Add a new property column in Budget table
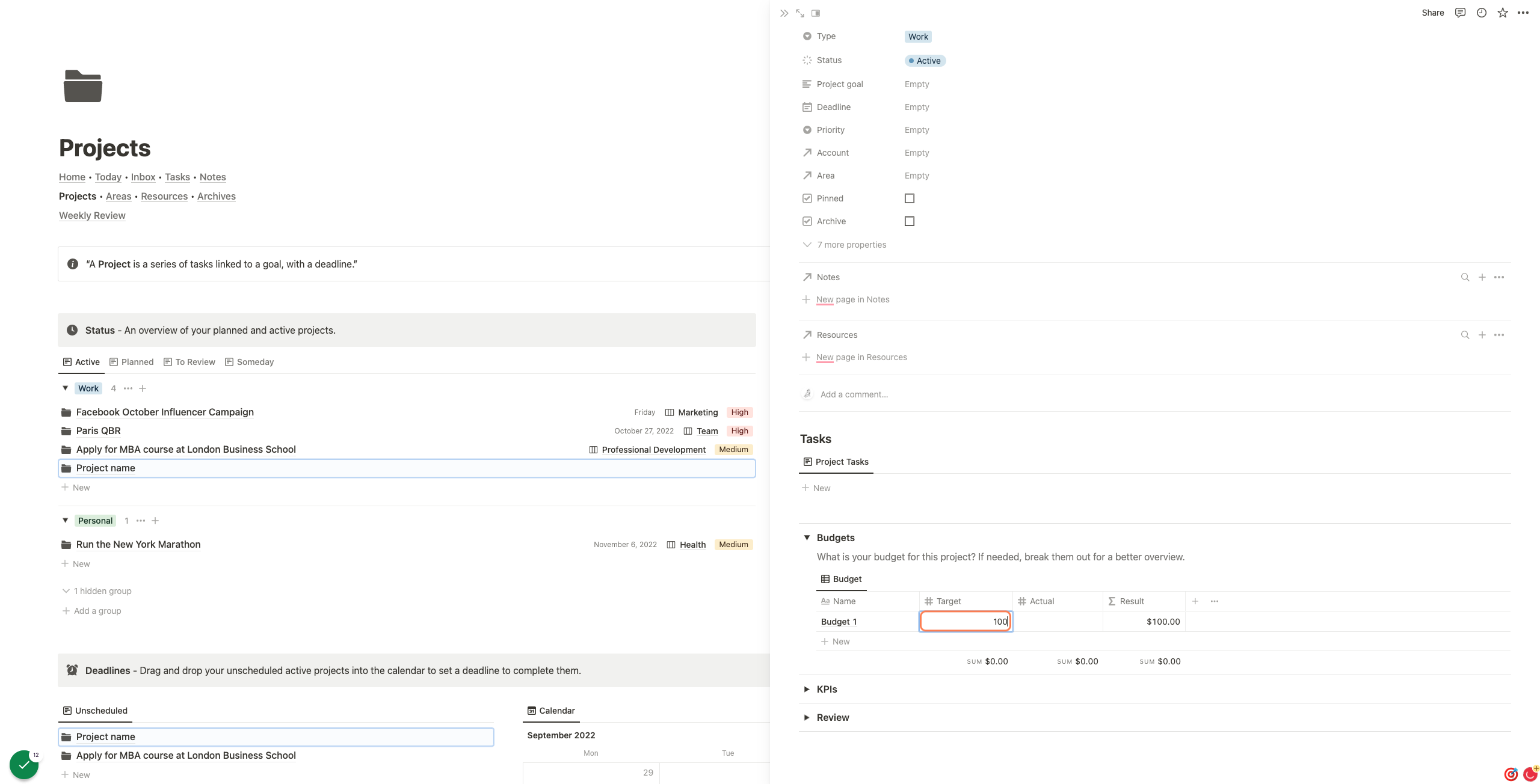Image resolution: width=1540 pixels, height=784 pixels. [1195, 601]
